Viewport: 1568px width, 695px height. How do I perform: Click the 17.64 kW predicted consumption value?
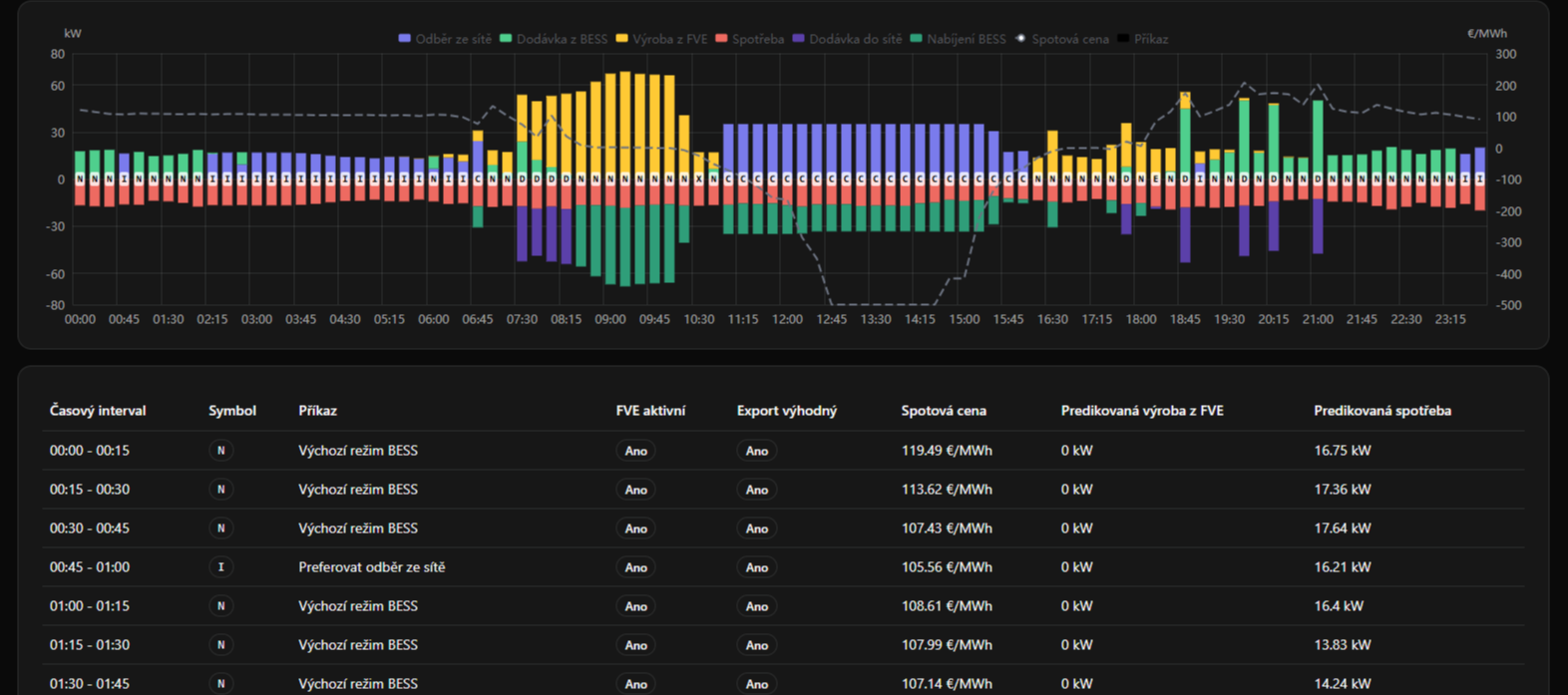(1343, 528)
